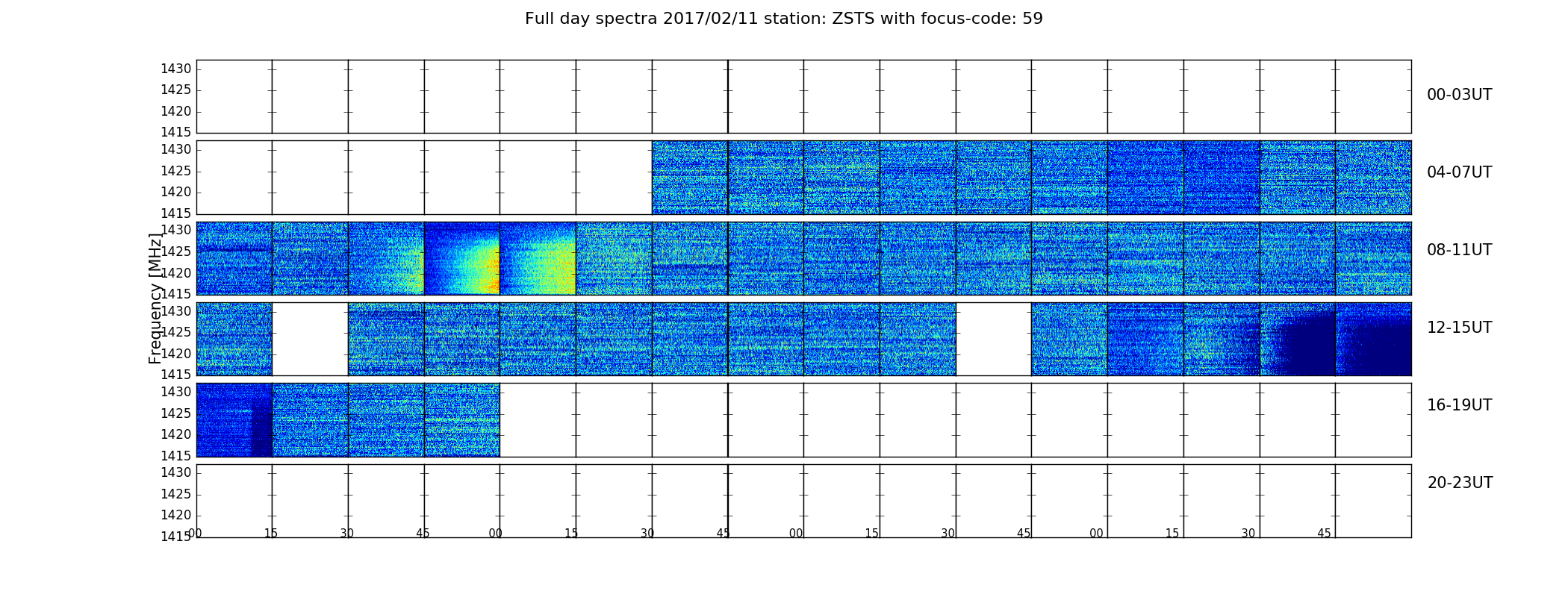
Task: Click the 1420 tick in the 20-23UT row
Action: pos(176,515)
